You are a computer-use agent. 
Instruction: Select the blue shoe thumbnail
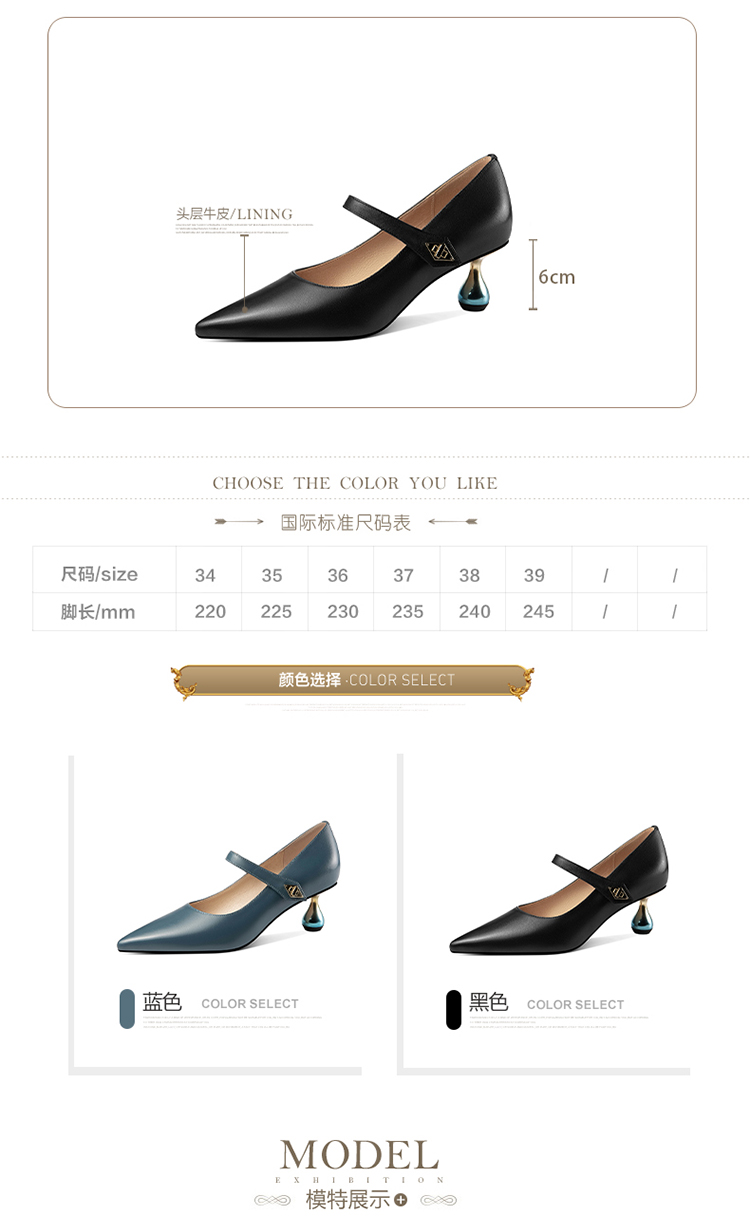(x=228, y=886)
